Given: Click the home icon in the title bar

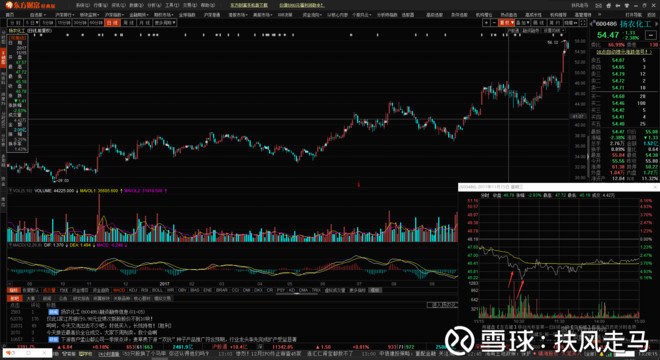Looking at the screenshot, I should (609, 5).
